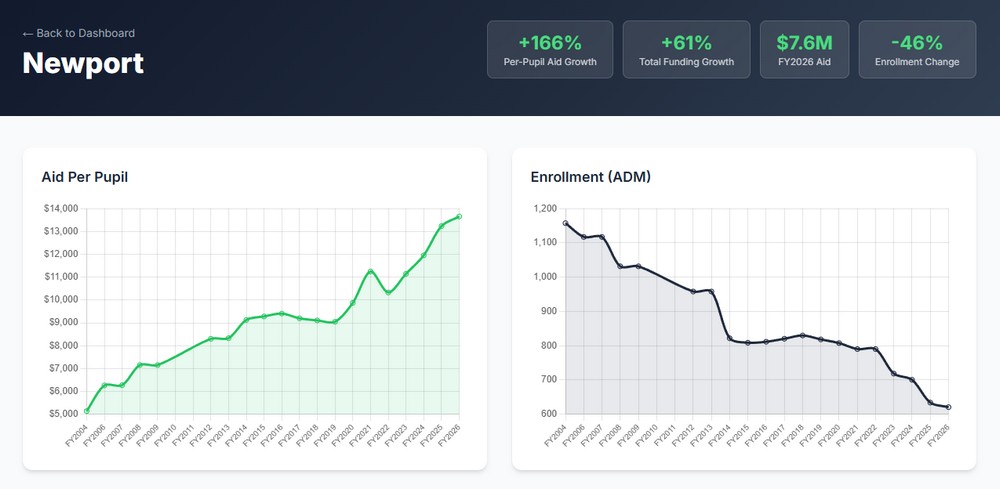
Task: Click FY2004 data point on Aid Per Pupil chart
Action: 87,411
